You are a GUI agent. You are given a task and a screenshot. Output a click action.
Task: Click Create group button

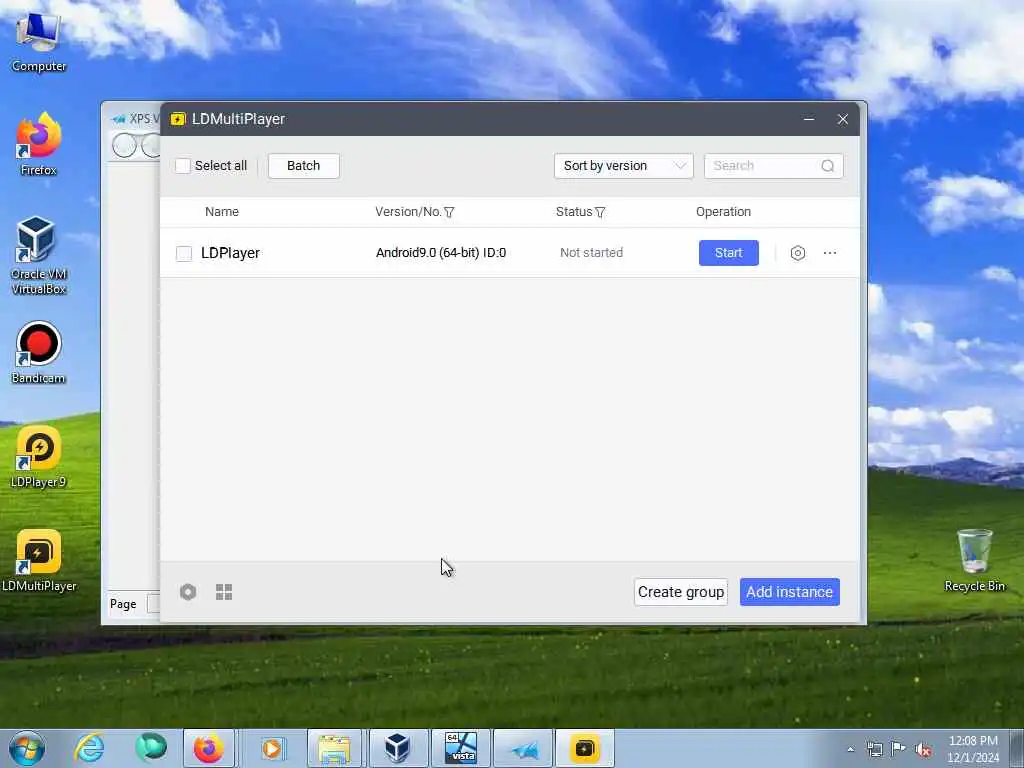point(680,592)
